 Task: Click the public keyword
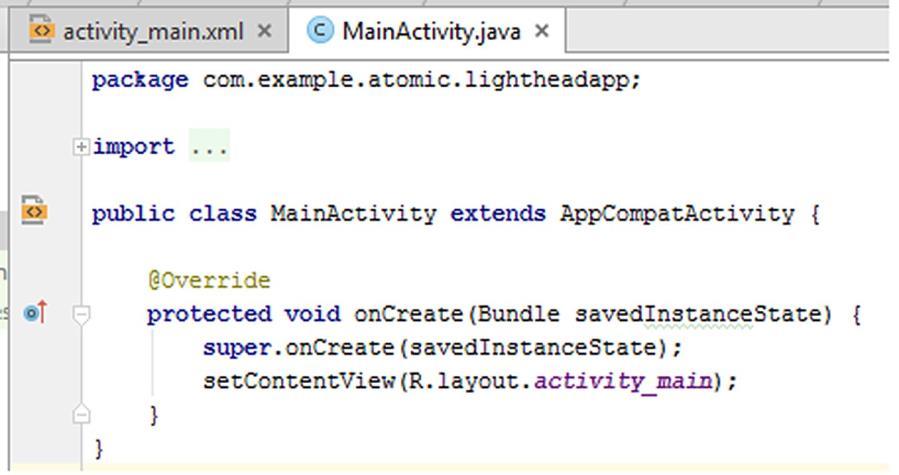tap(133, 215)
